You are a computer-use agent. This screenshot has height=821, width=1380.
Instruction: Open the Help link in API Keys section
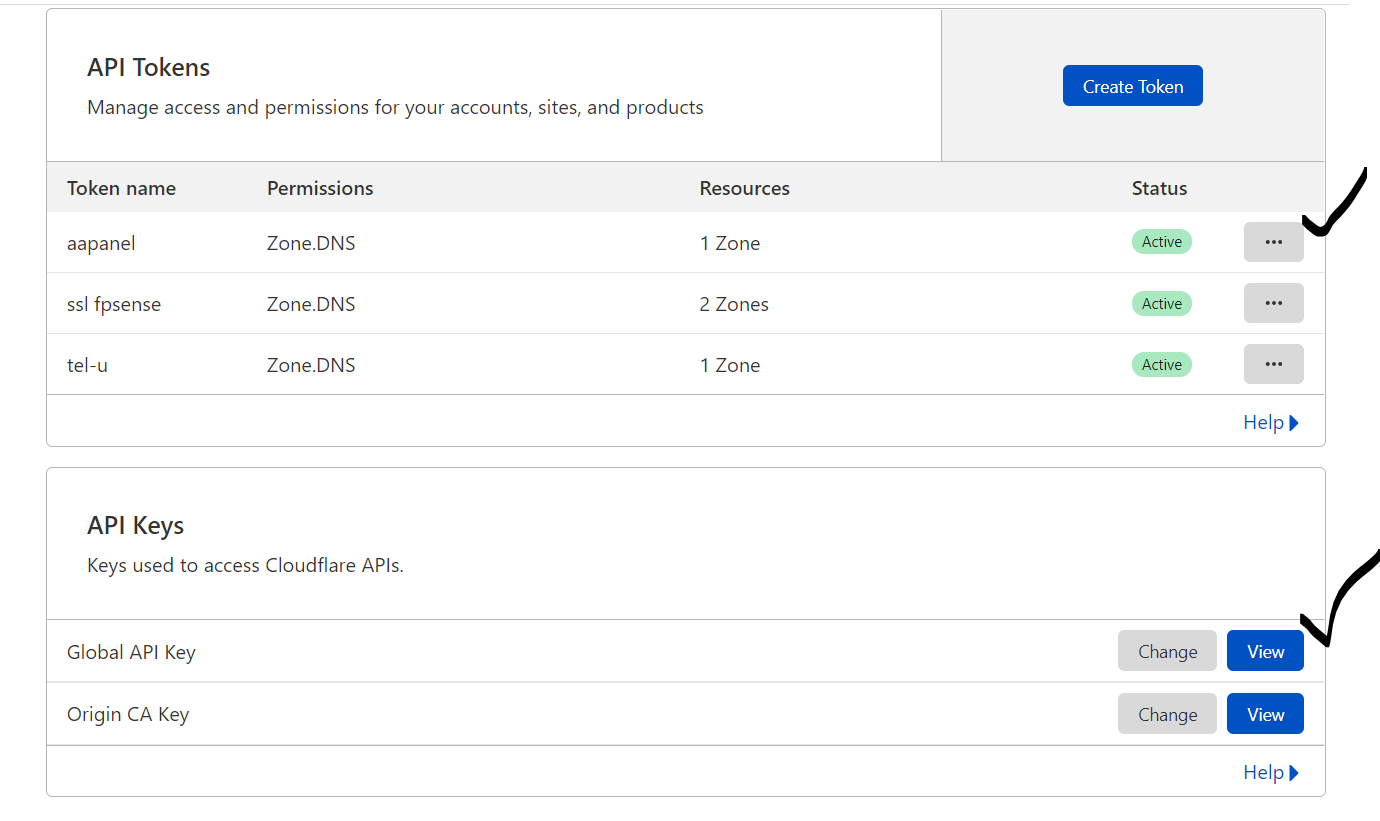(1270, 772)
